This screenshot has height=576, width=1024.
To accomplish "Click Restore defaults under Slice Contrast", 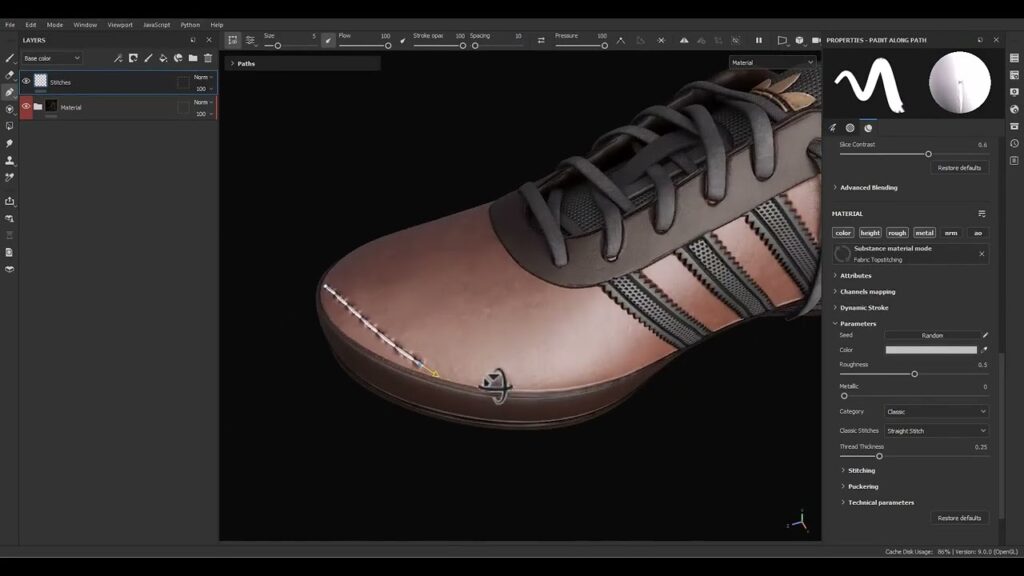I will 959,168.
